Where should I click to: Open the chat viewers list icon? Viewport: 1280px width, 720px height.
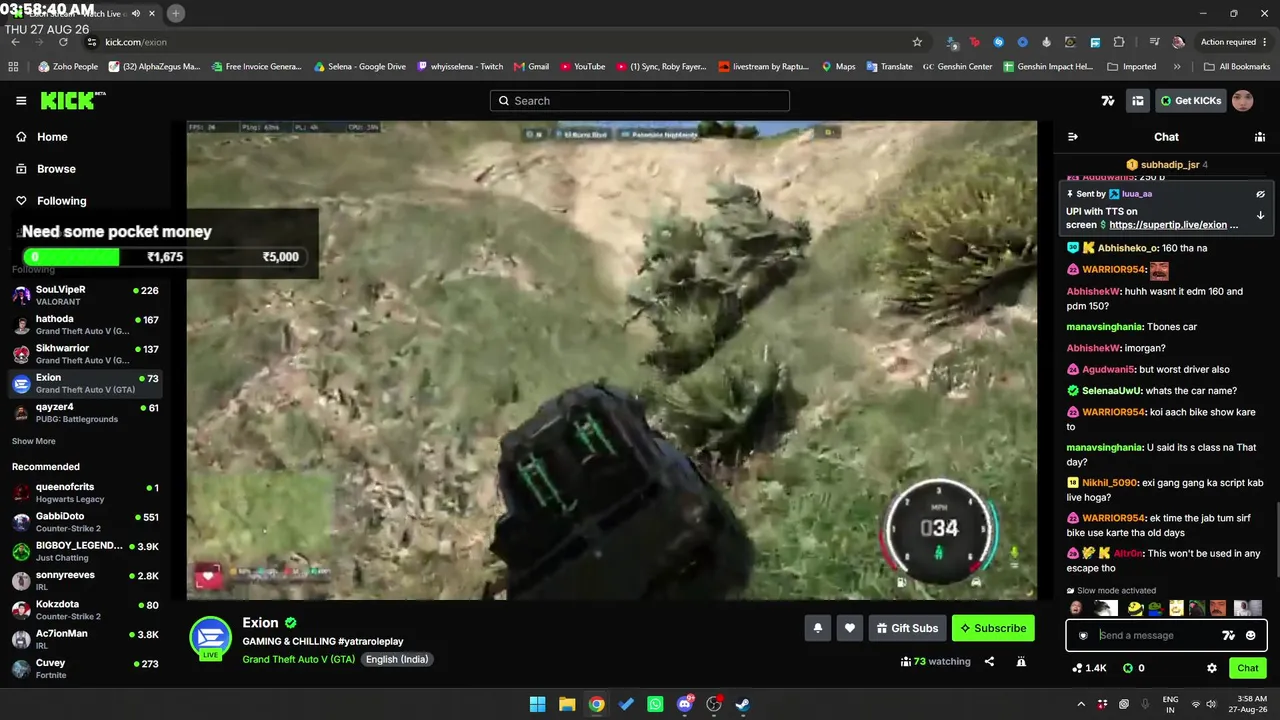tap(1260, 137)
